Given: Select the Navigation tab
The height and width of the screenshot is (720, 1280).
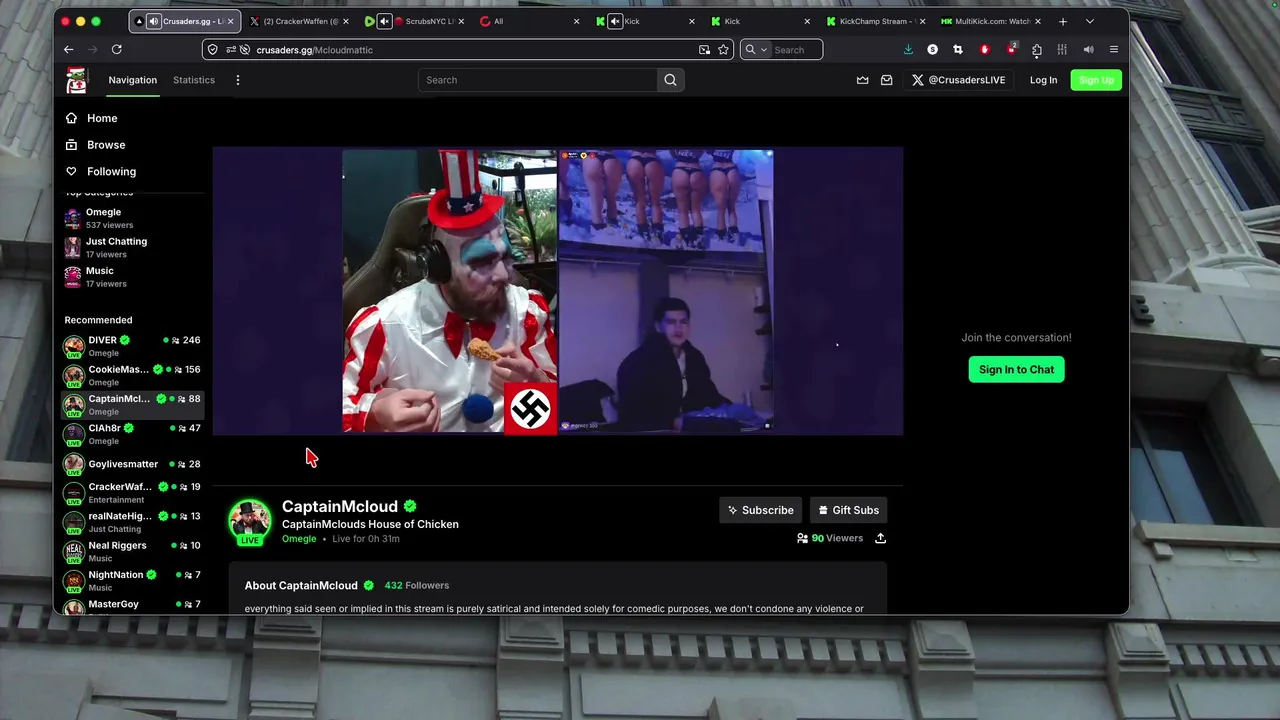Looking at the screenshot, I should 133,80.
